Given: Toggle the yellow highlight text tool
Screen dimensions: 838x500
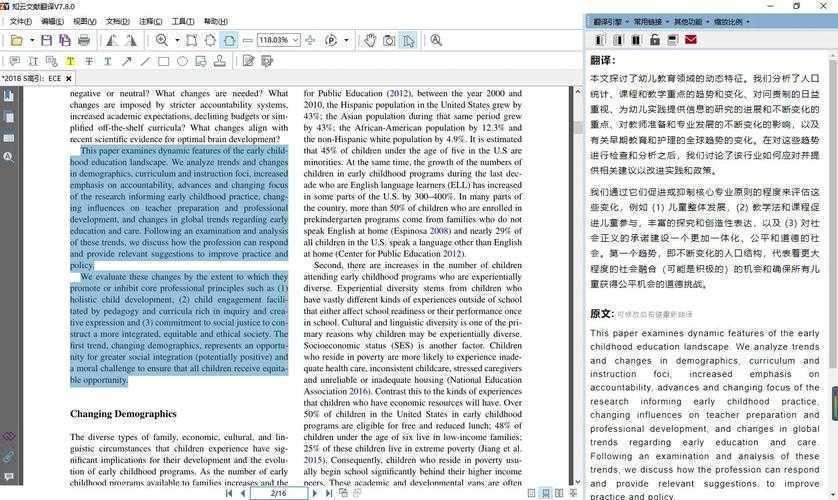Looking at the screenshot, I should click(70, 61).
